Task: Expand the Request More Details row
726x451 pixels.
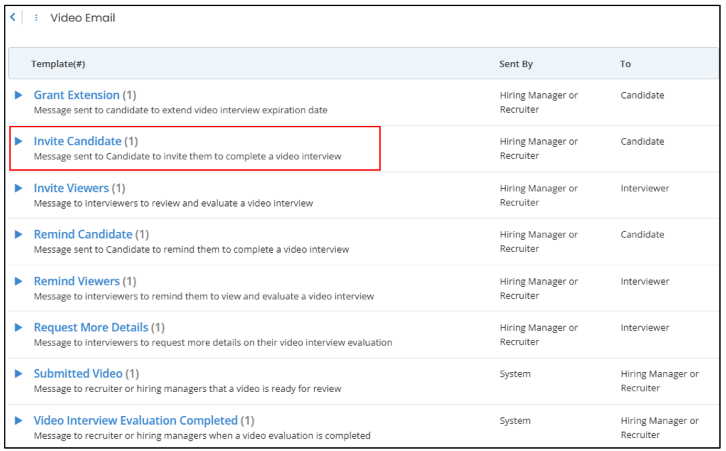Action: tap(19, 327)
